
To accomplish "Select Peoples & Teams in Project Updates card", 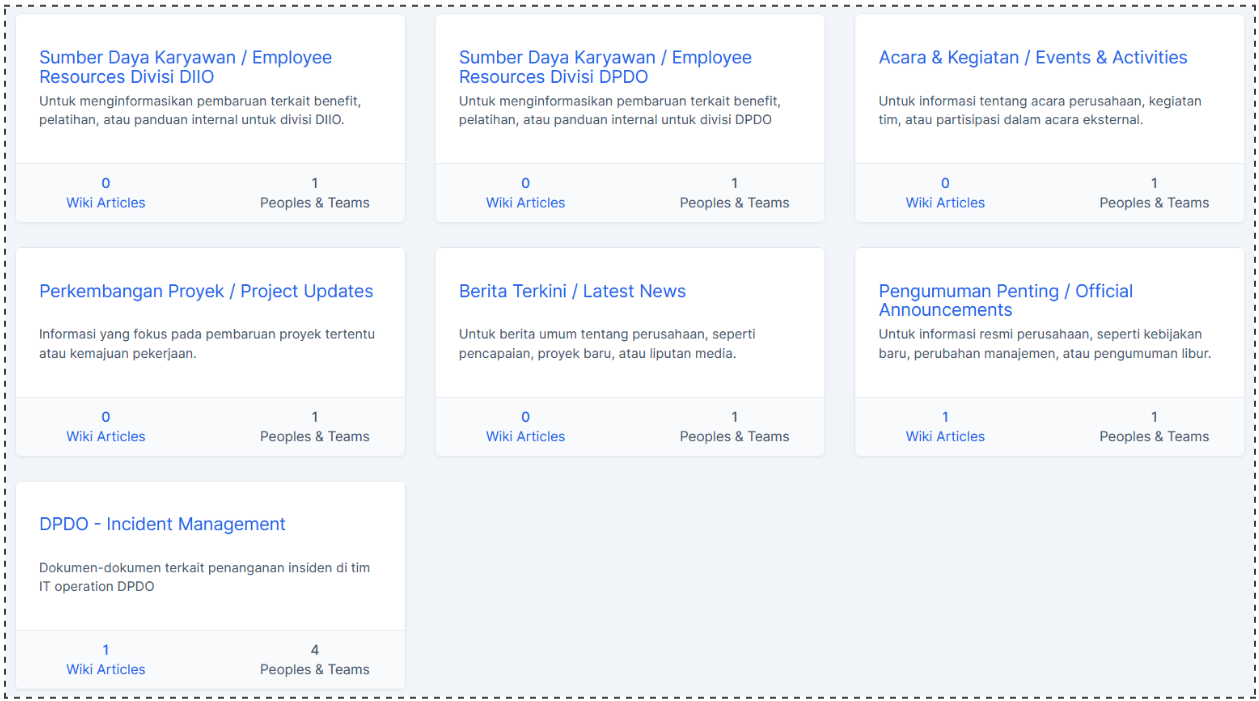I will pos(314,437).
